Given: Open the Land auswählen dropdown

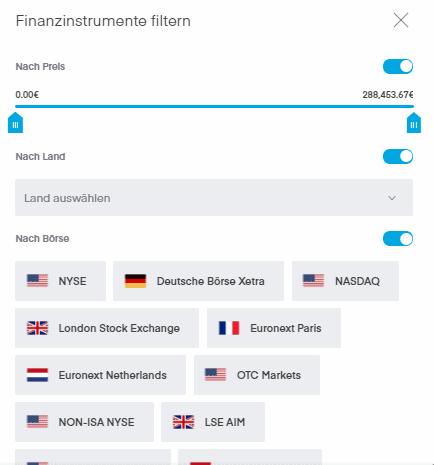Looking at the screenshot, I should (x=214, y=198).
